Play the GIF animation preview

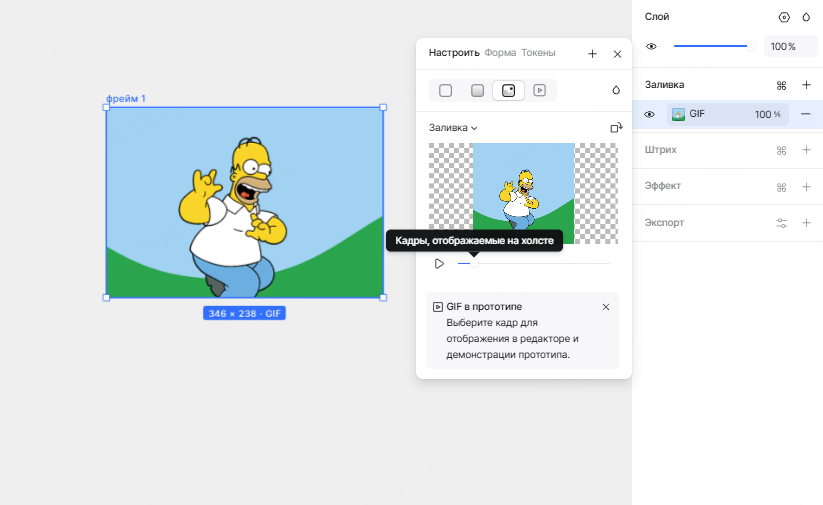coord(439,263)
